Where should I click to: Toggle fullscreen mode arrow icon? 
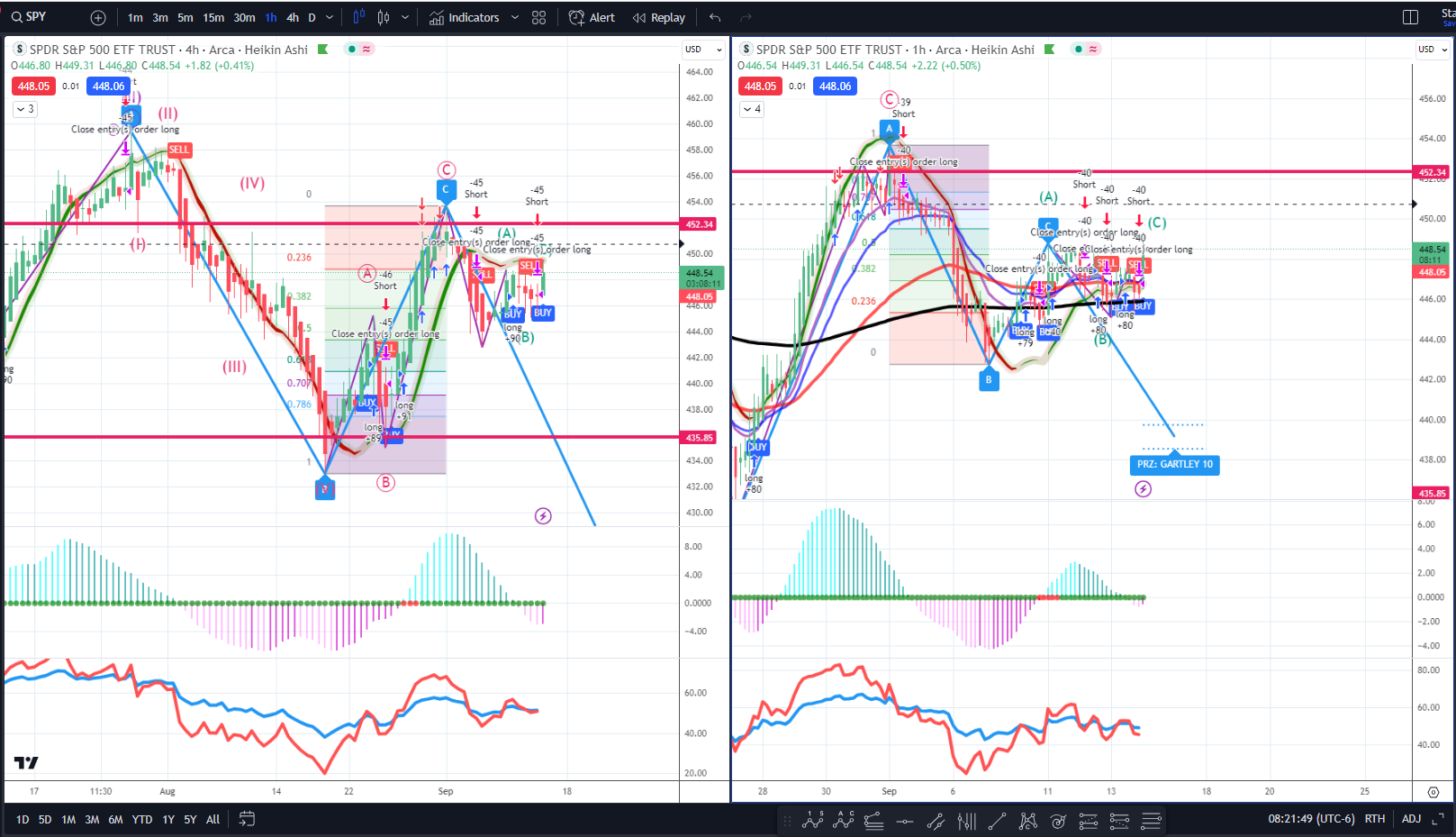coord(1438,819)
